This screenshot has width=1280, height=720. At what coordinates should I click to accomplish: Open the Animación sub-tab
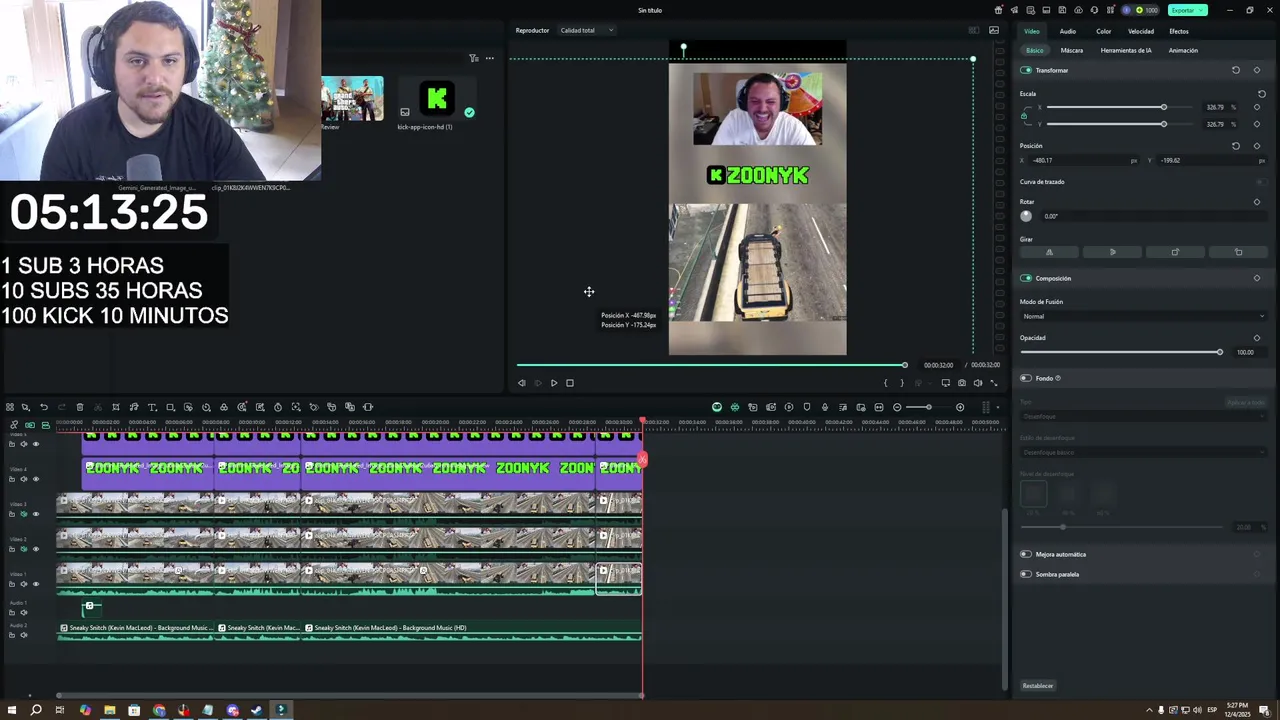pyautogui.click(x=1183, y=50)
